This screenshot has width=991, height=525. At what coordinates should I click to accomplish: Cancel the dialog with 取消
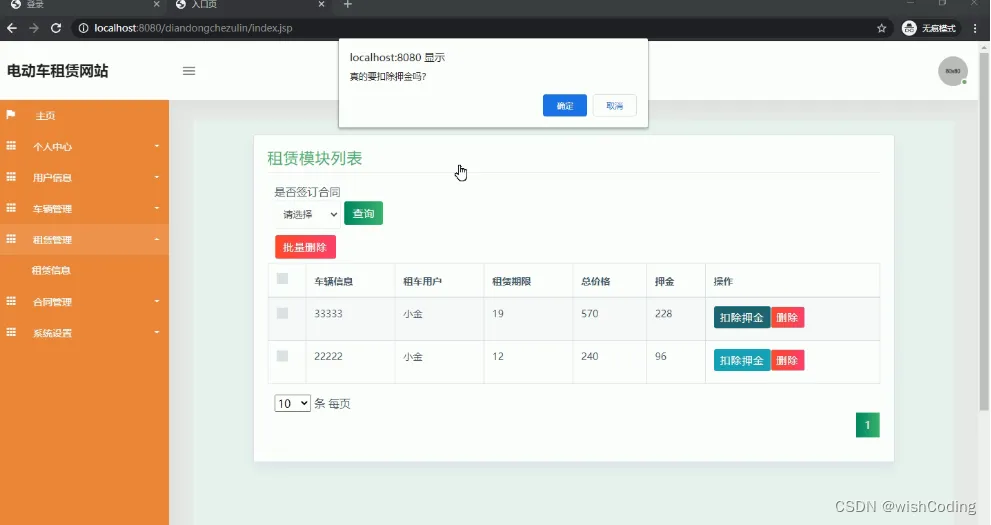point(614,106)
